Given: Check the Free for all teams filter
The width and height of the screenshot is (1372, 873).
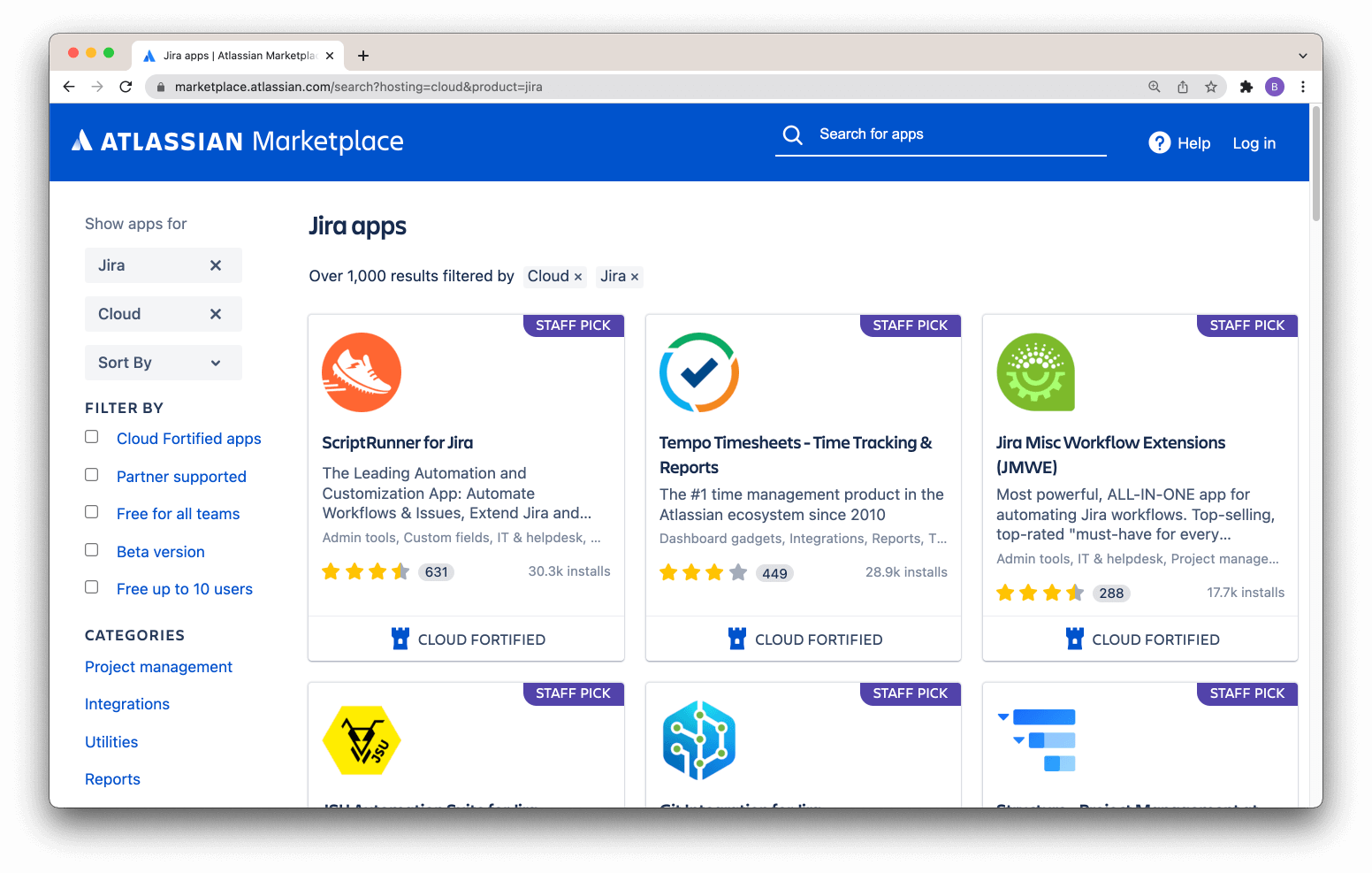Looking at the screenshot, I should pyautogui.click(x=91, y=511).
